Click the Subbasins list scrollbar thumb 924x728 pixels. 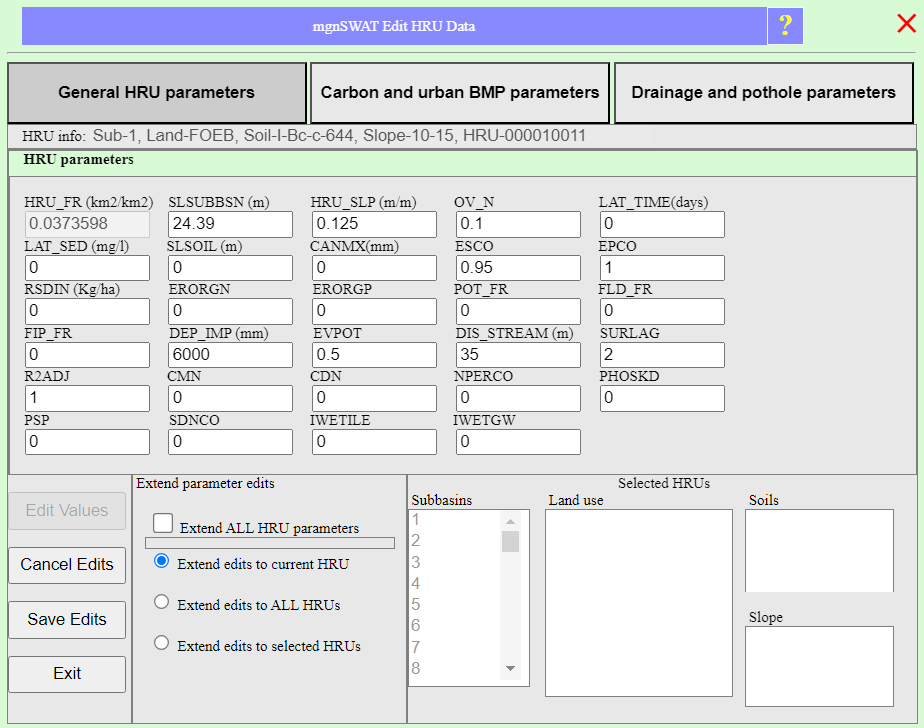point(510,541)
